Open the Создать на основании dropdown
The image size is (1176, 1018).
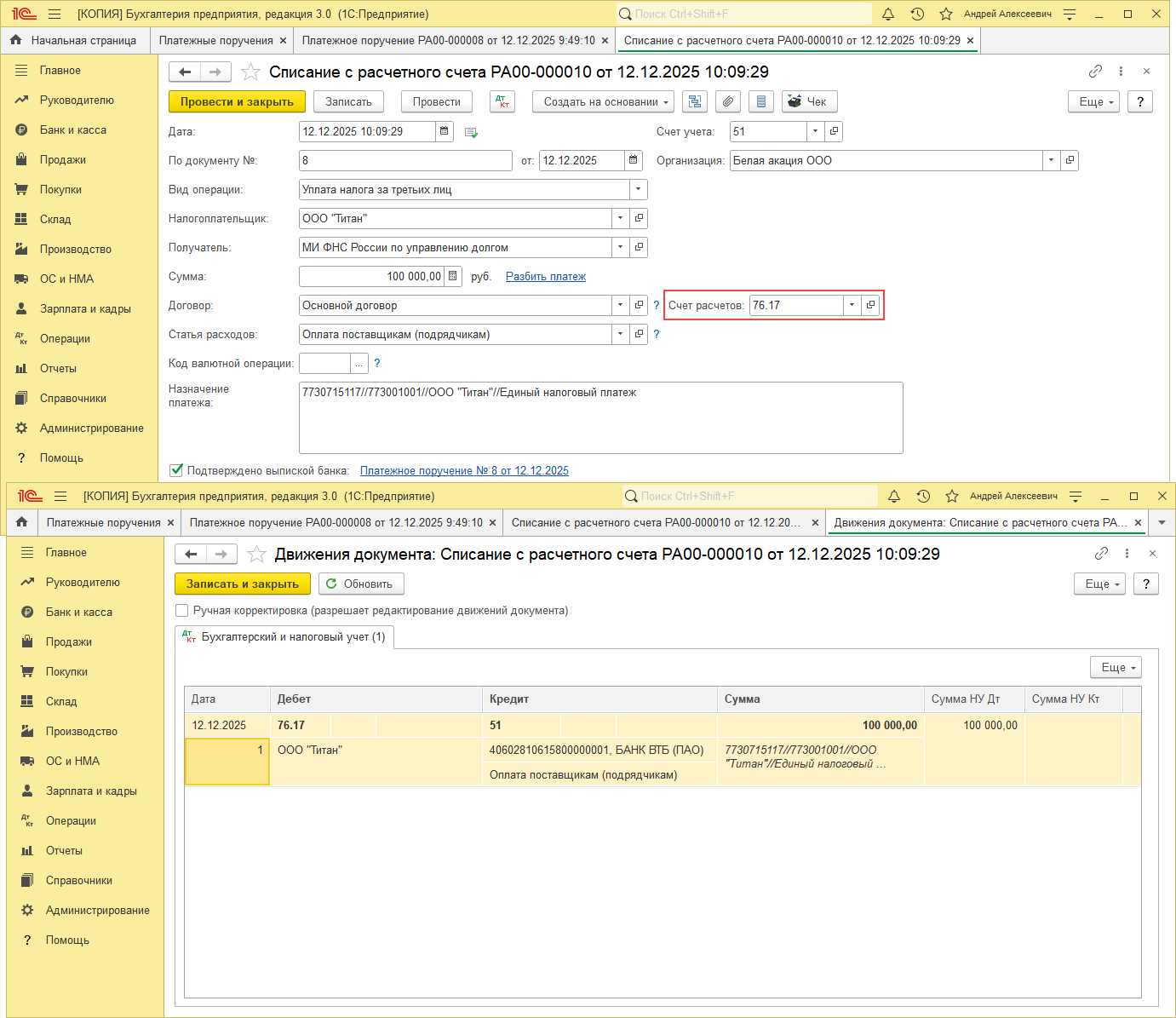tap(604, 101)
